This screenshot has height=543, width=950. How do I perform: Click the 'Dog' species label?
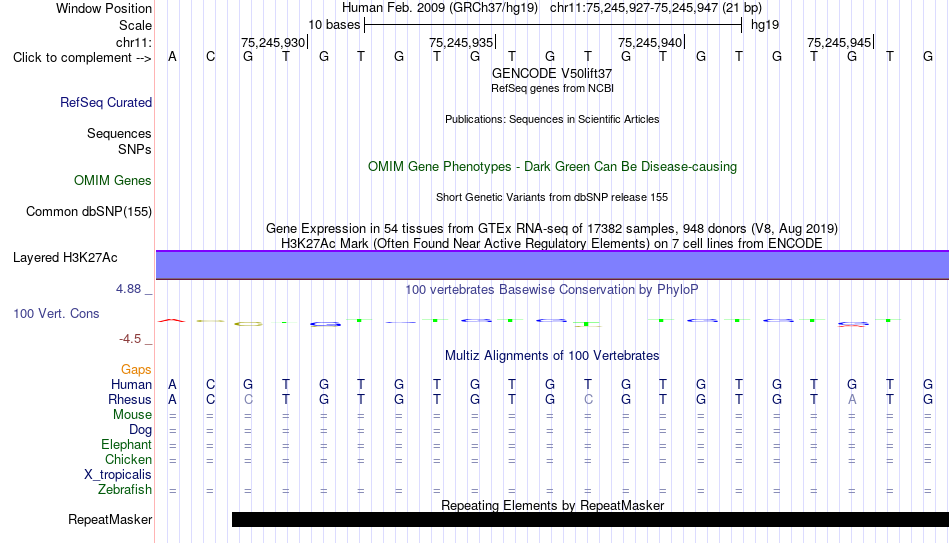pyautogui.click(x=141, y=430)
